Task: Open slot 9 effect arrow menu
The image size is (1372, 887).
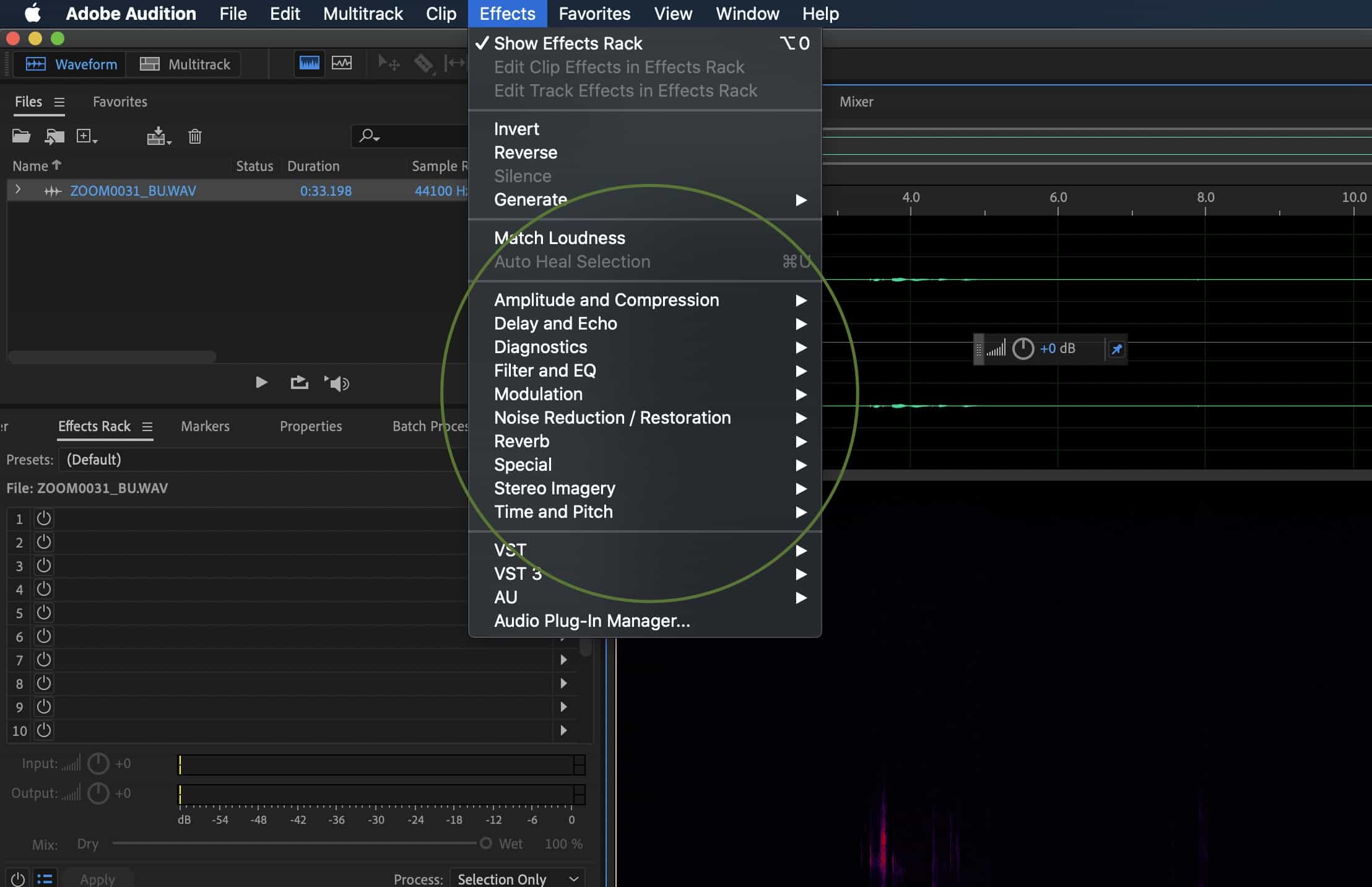Action: coord(563,707)
